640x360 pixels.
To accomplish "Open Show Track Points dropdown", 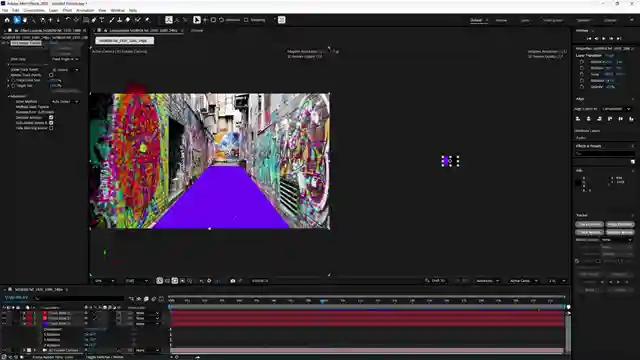I will [x=65, y=70].
